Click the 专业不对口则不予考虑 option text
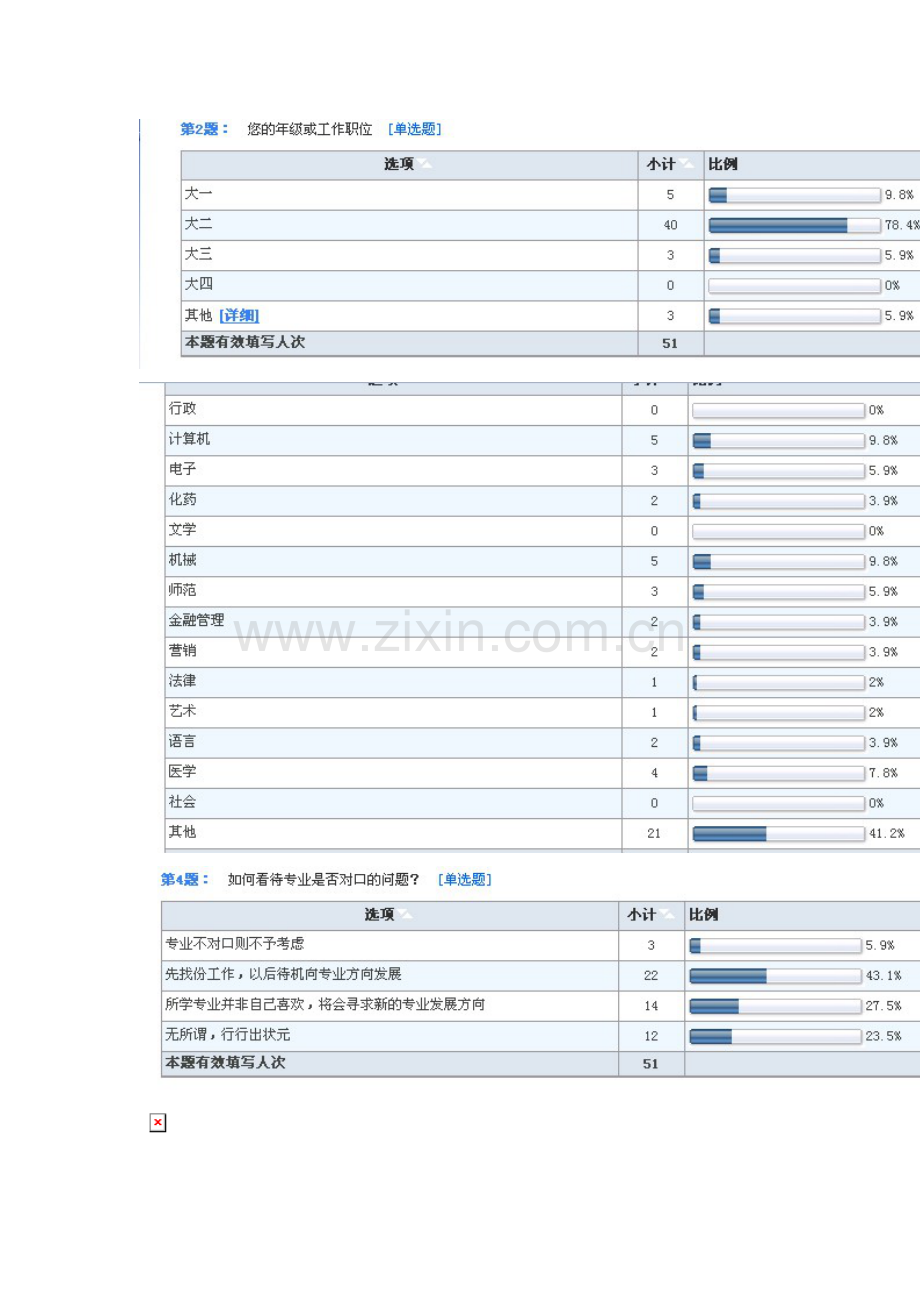This screenshot has height=1302, width=920. click(241, 945)
